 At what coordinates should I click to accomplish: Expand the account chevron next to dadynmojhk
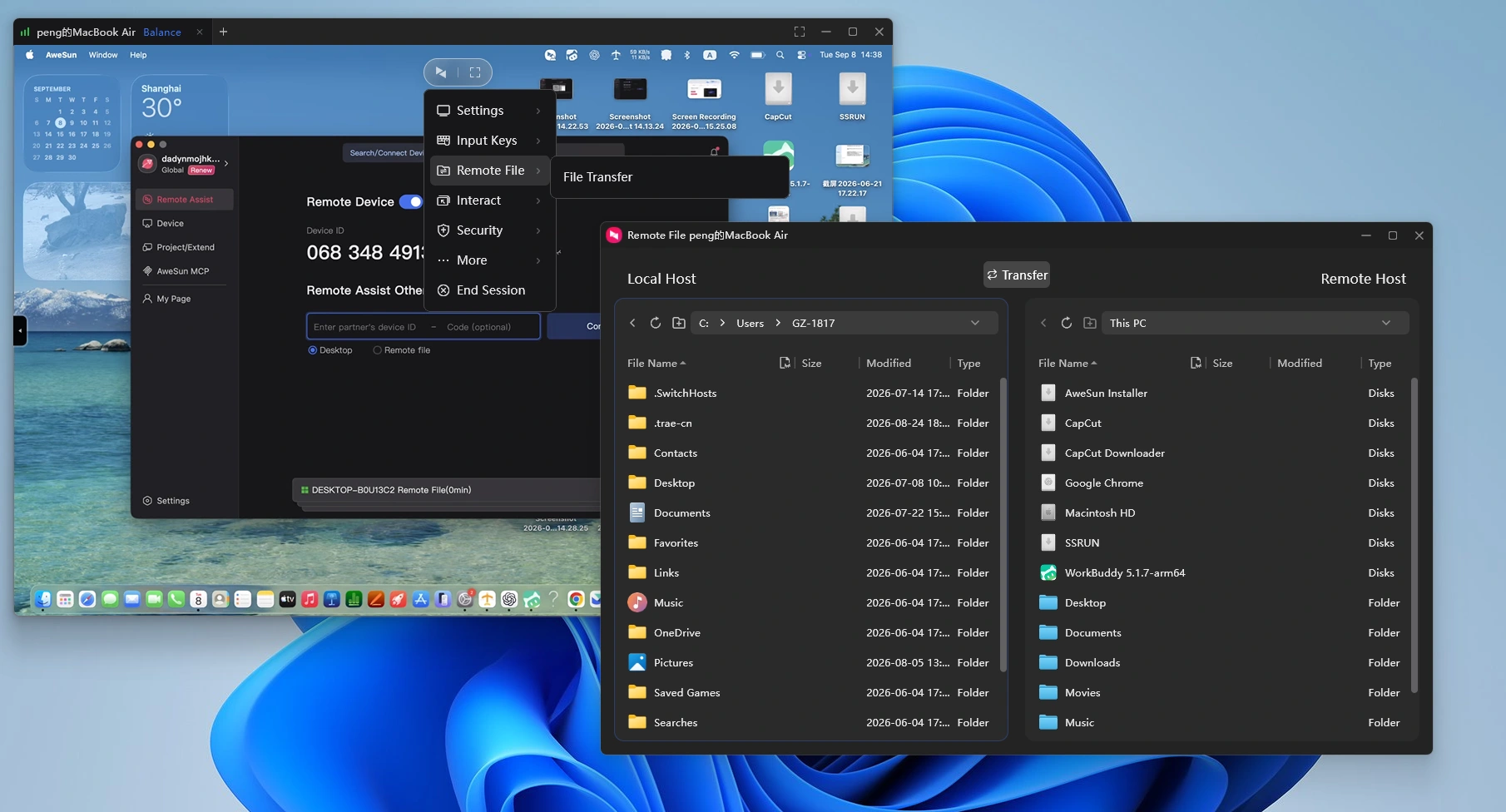[226, 164]
